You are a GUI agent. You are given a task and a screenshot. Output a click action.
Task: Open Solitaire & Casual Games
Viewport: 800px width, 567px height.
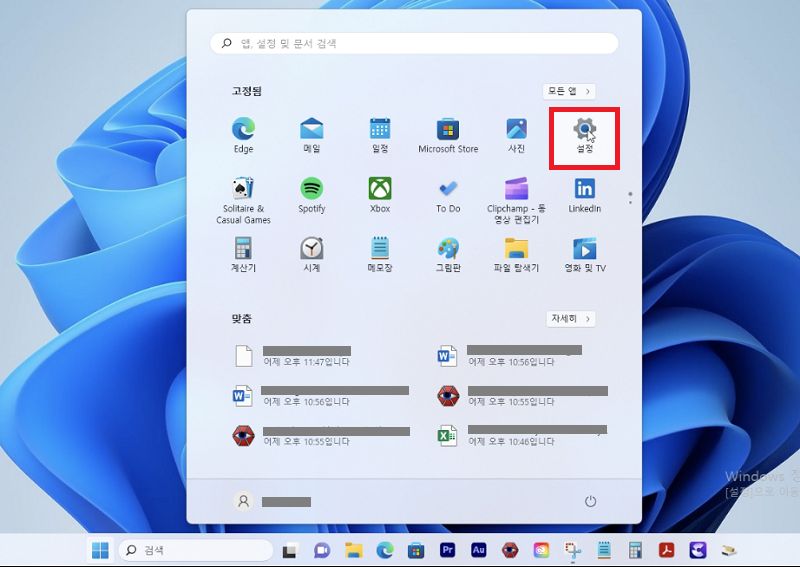coord(243,199)
